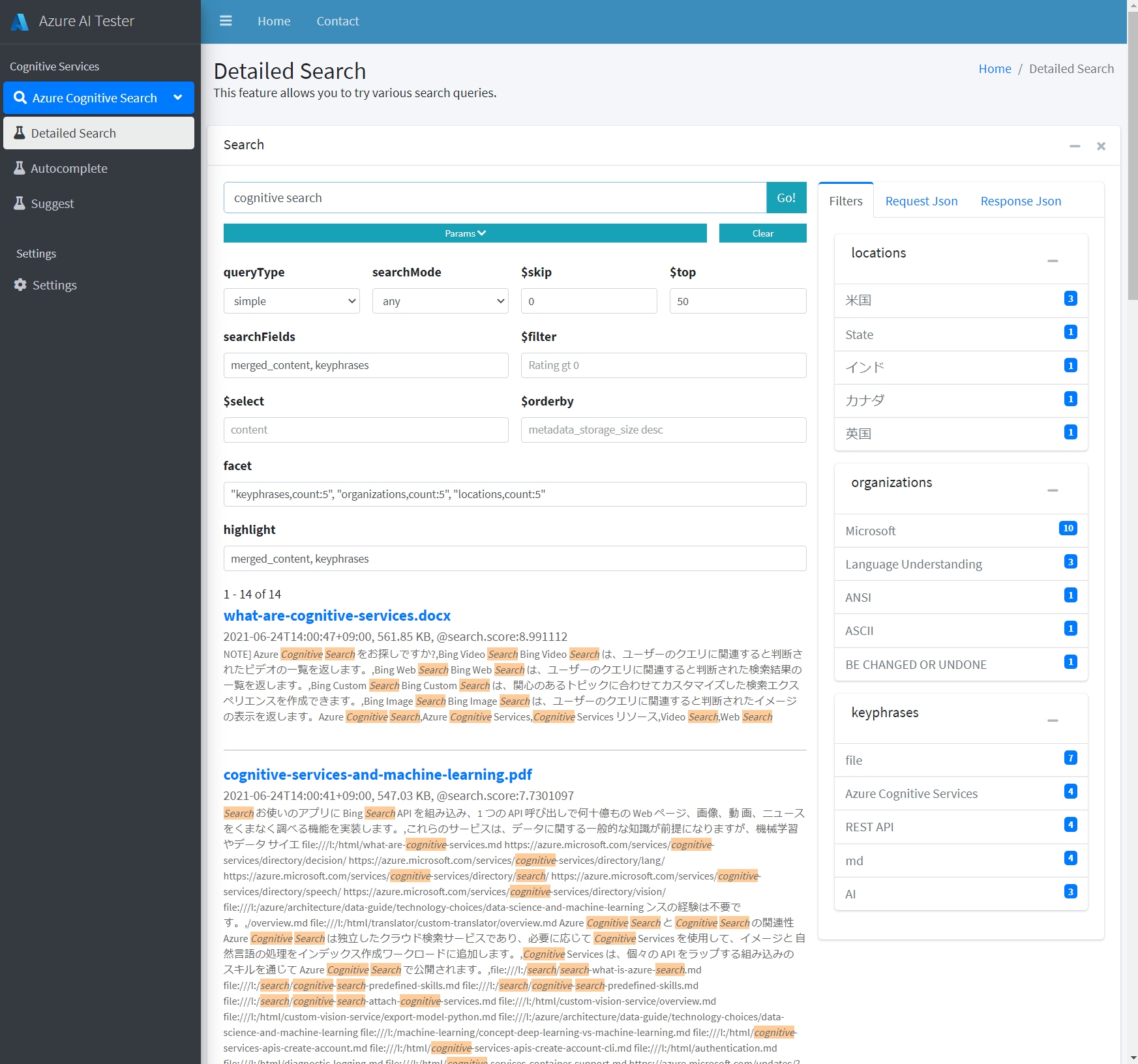Click the $filter input field
This screenshot has width=1138, height=1064.
click(664, 365)
